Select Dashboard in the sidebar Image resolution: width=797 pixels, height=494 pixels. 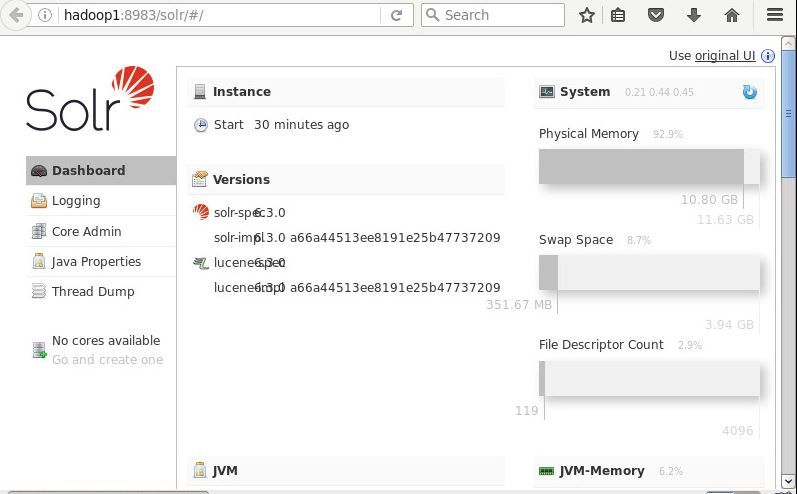click(88, 170)
